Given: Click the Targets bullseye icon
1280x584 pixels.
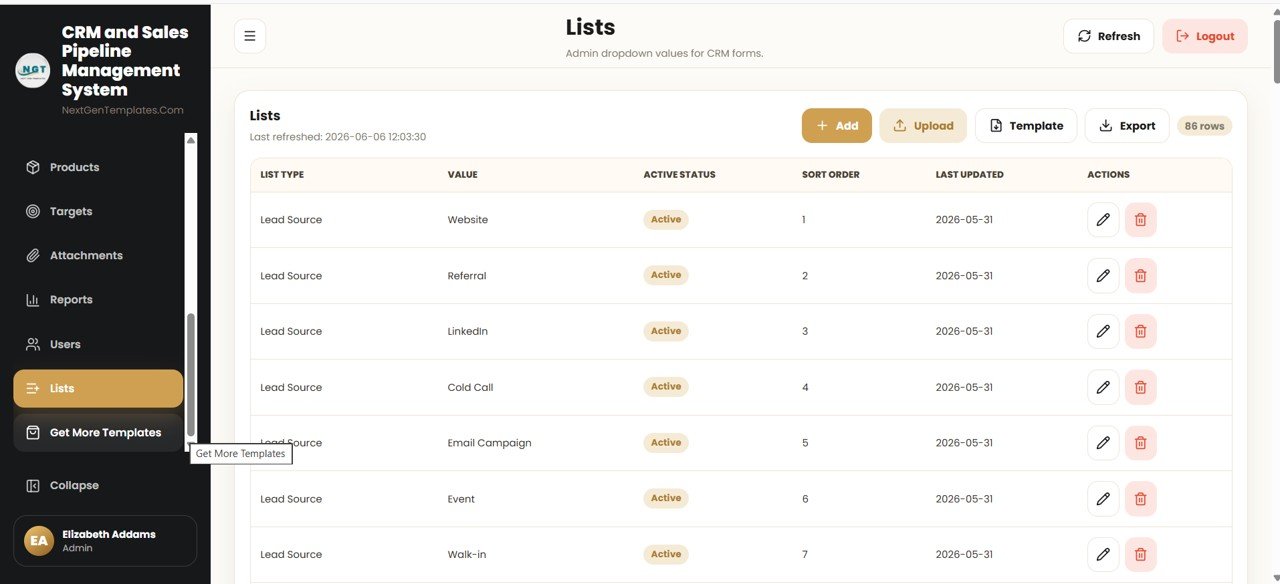Looking at the screenshot, I should pos(33,211).
